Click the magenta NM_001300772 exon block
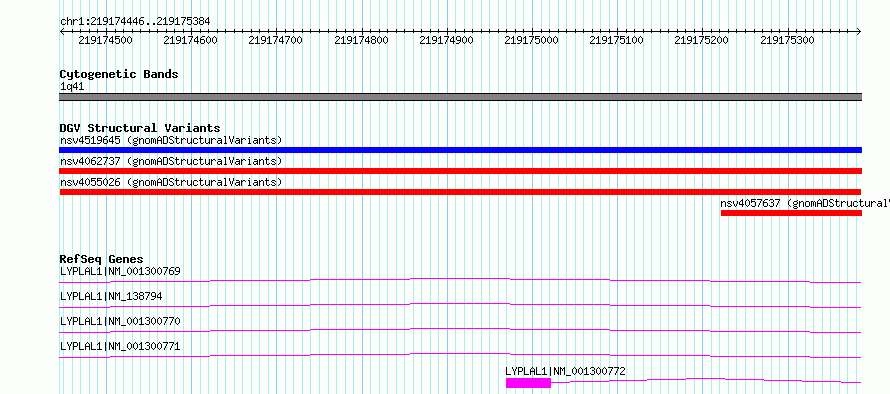This screenshot has height=394, width=890. pyautogui.click(x=528, y=383)
